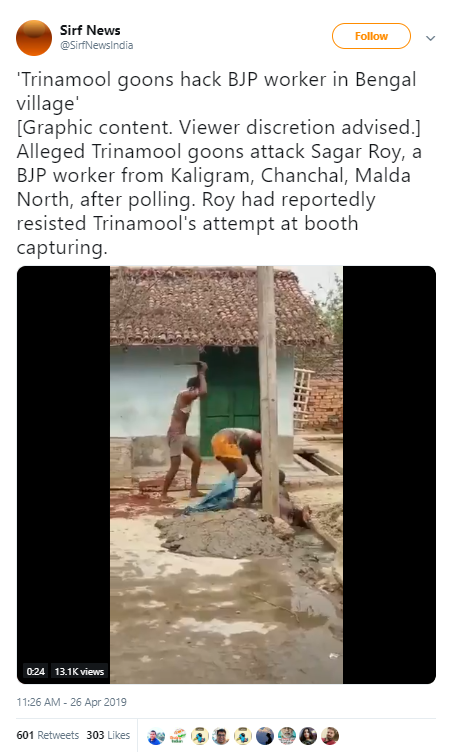Open the Indian flag themed liker avatar
The image size is (456, 752).
[x=178, y=736]
